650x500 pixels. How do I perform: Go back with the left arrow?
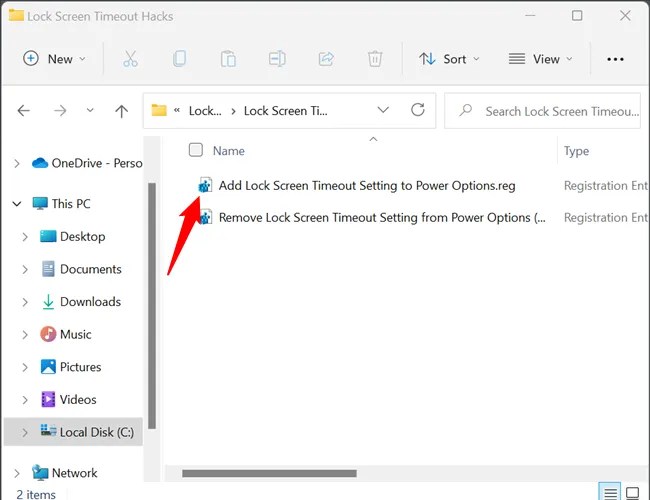point(24,111)
